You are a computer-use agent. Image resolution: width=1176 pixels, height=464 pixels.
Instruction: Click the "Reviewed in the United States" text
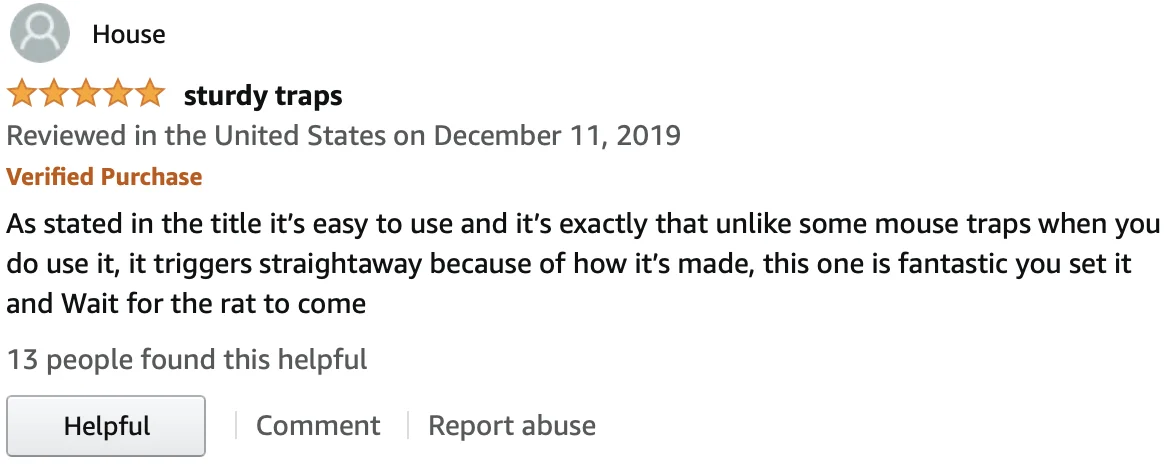click(196, 136)
